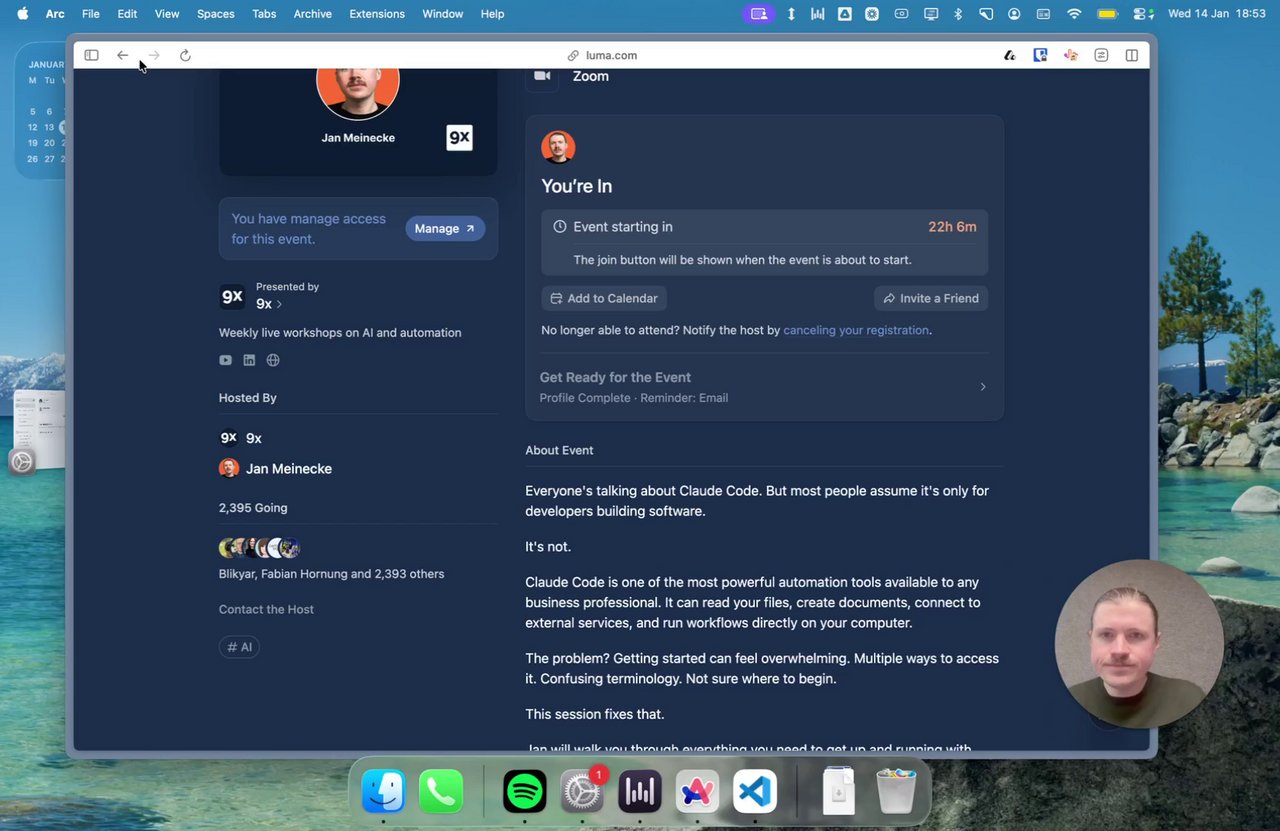Open Spotify from the Dock
1280x831 pixels.
525,792
